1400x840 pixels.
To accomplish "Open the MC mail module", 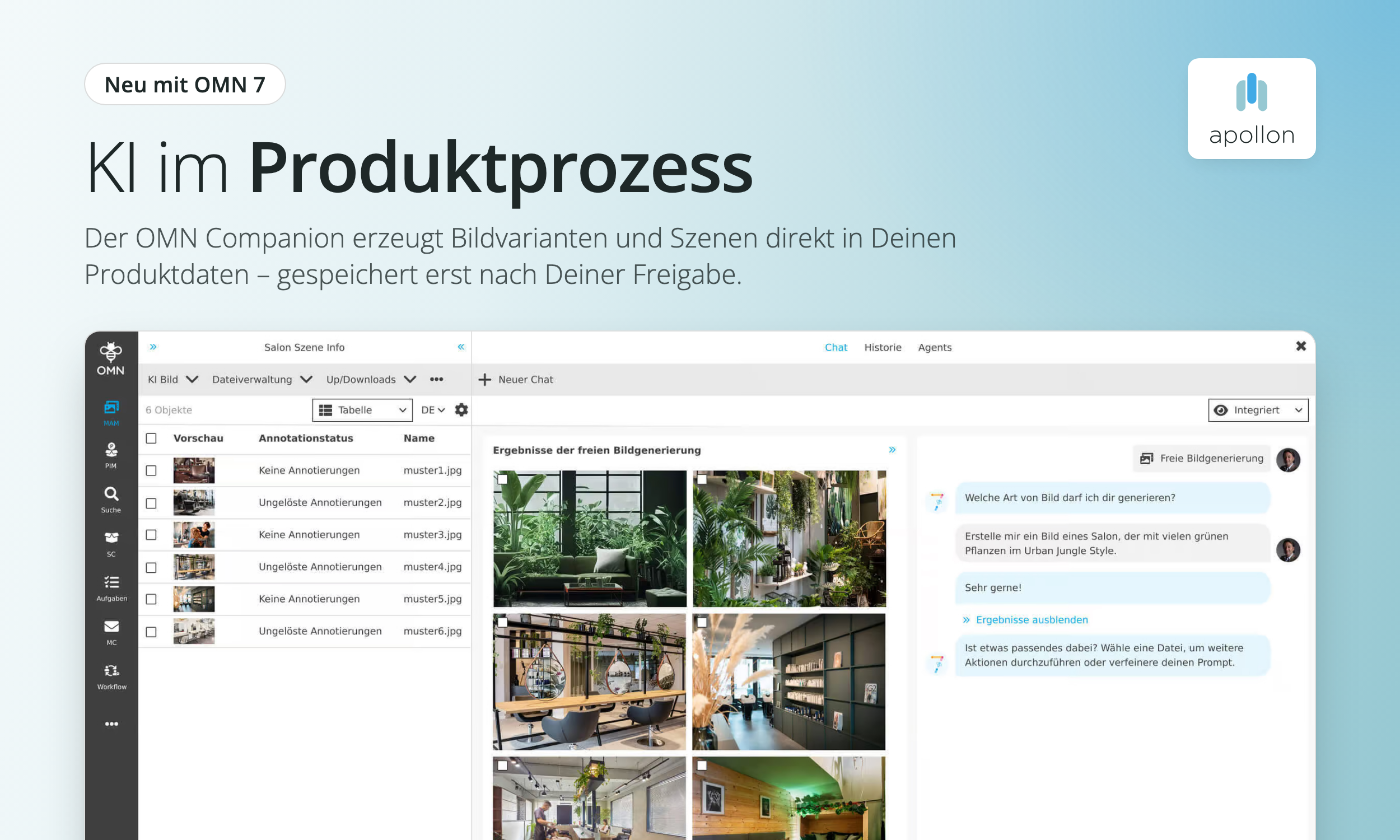I will click(111, 633).
